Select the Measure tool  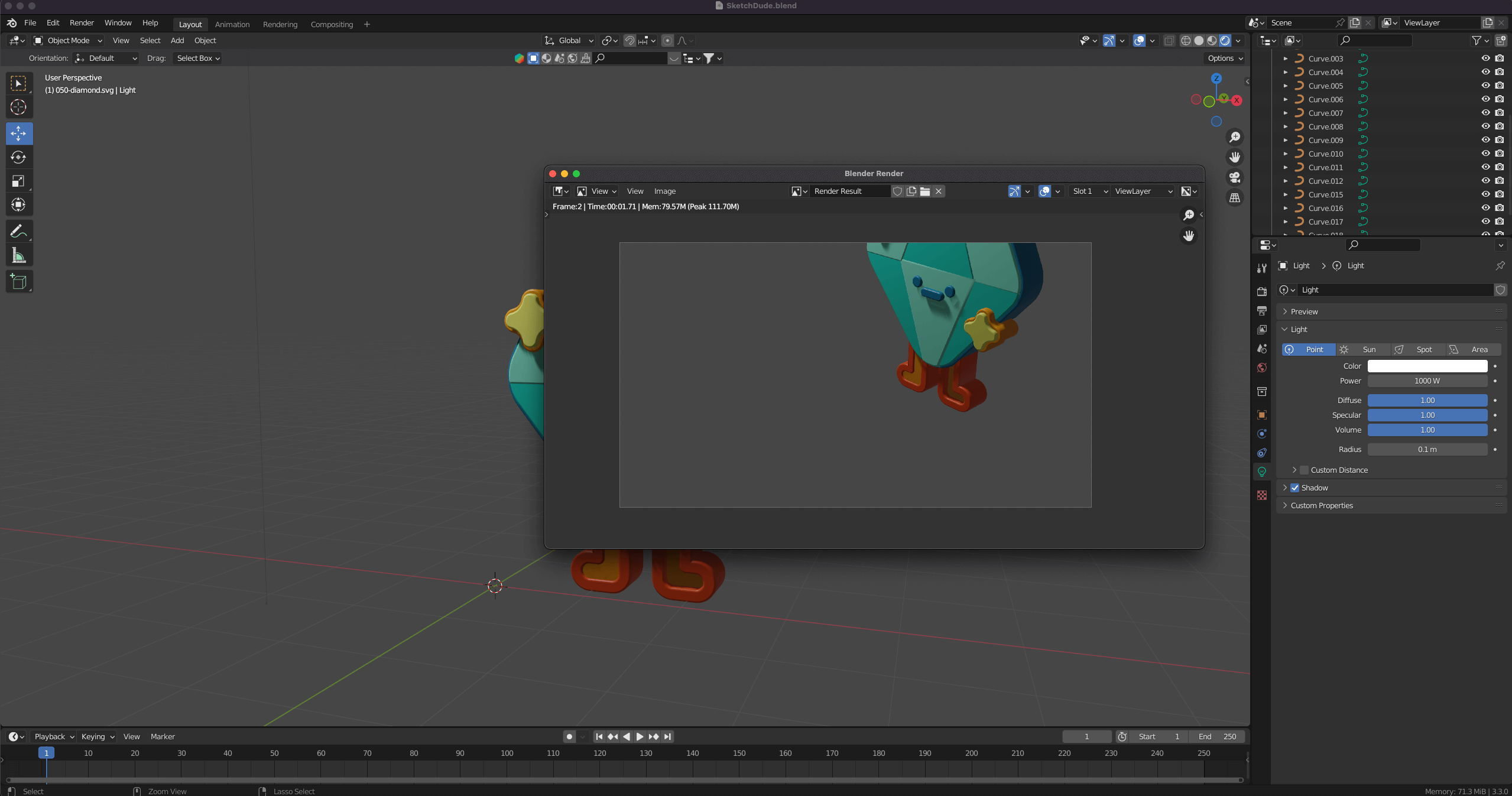19,255
